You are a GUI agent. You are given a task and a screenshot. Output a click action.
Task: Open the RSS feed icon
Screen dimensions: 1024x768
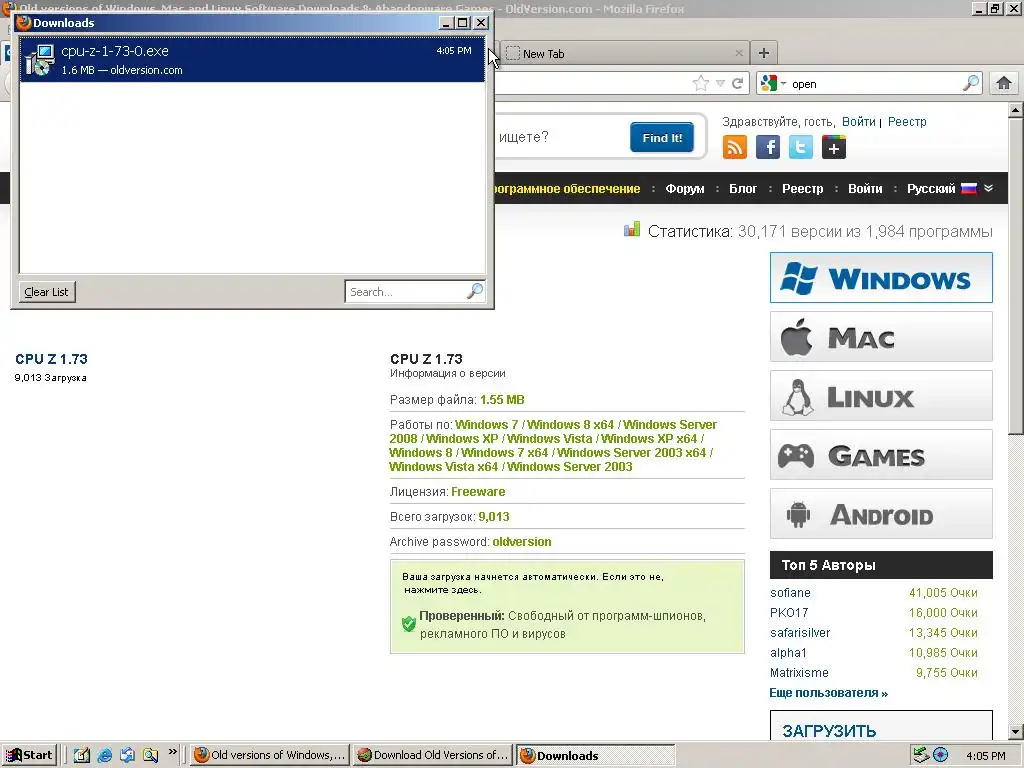click(x=735, y=147)
